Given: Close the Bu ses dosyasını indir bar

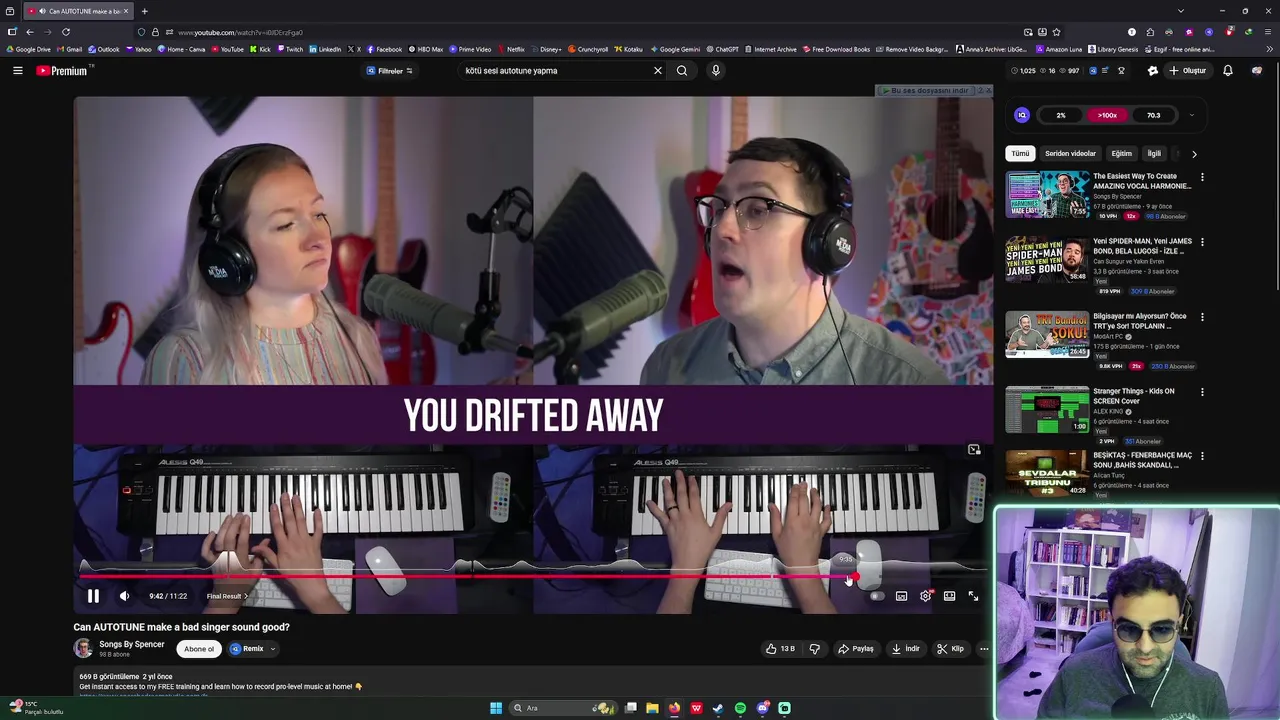Looking at the screenshot, I should [987, 90].
